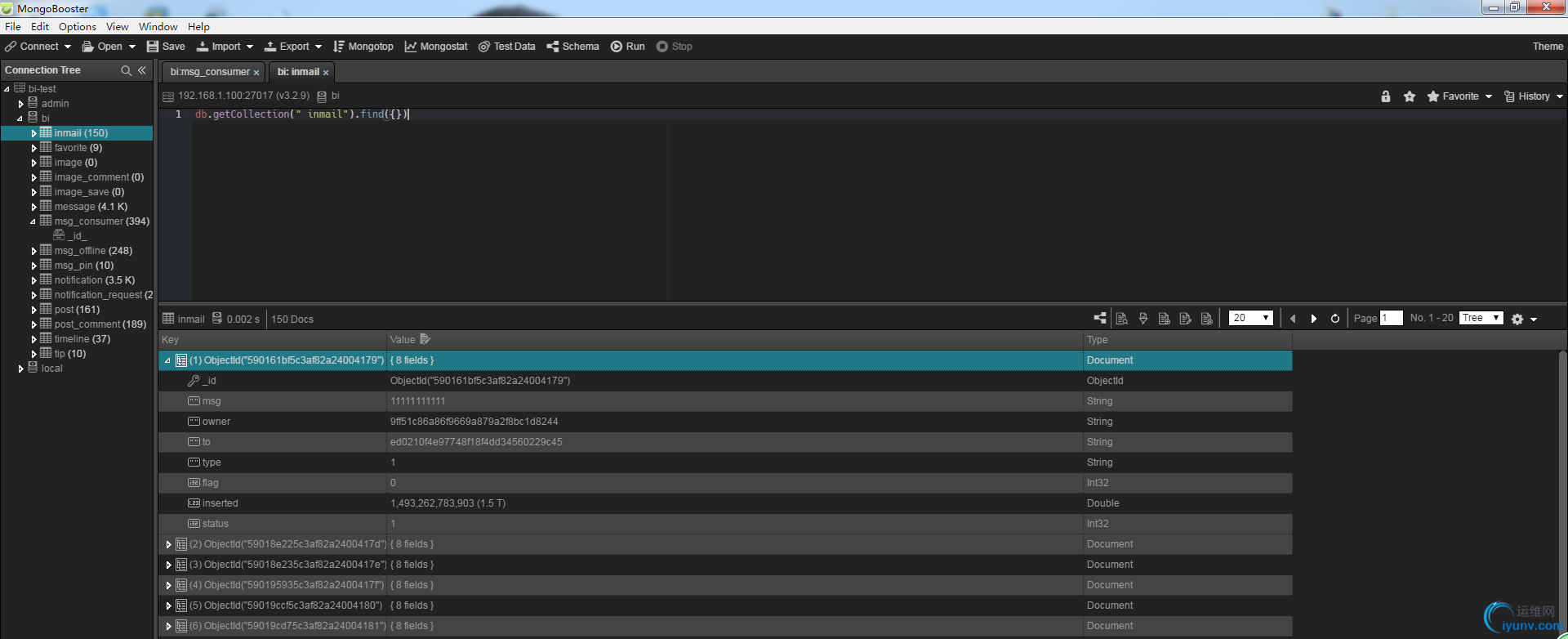Viewport: 1568px width, 639px height.
Task: Save the current script with Save
Action: click(166, 47)
